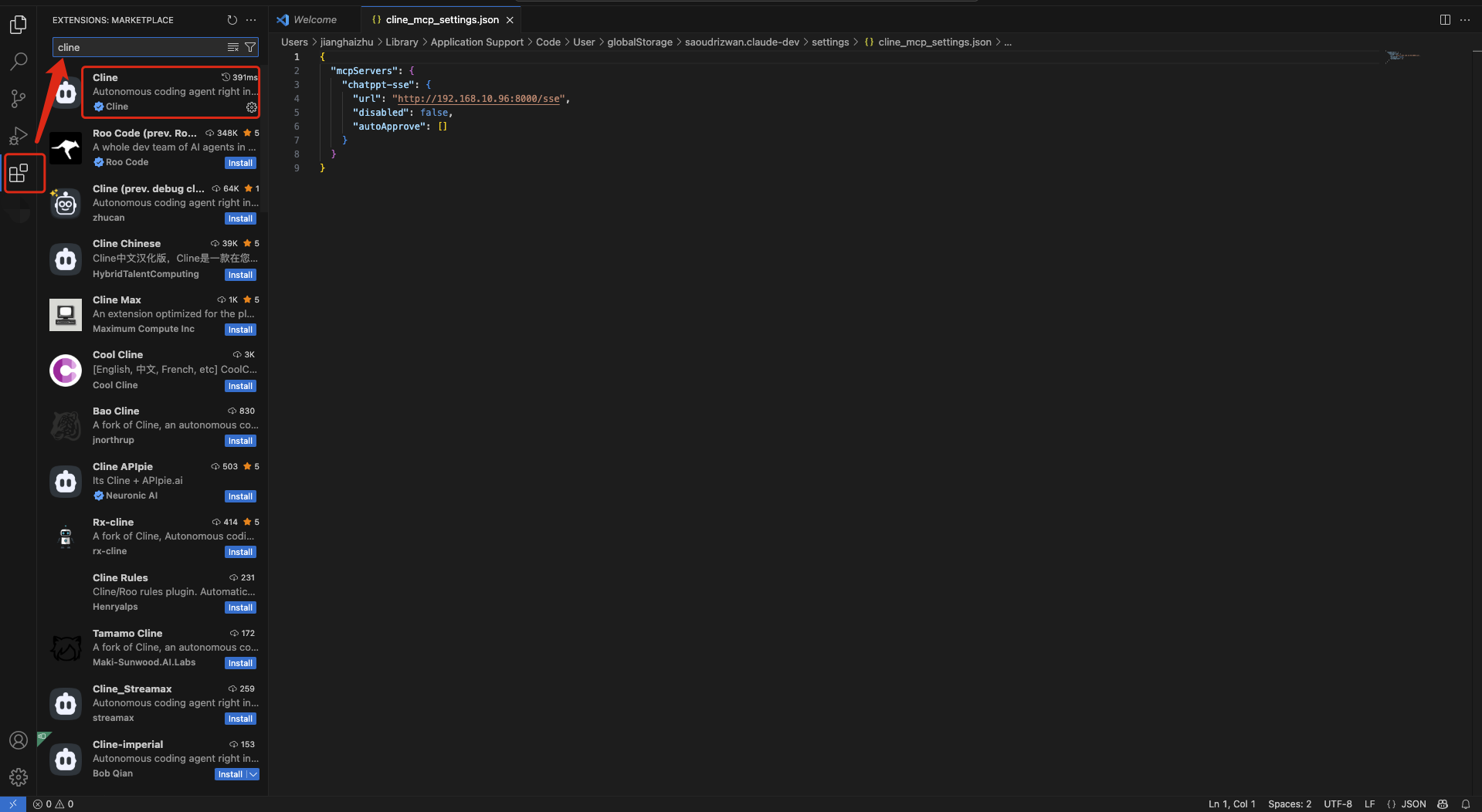Open the Roo Code kangaroo icon

coord(66,147)
